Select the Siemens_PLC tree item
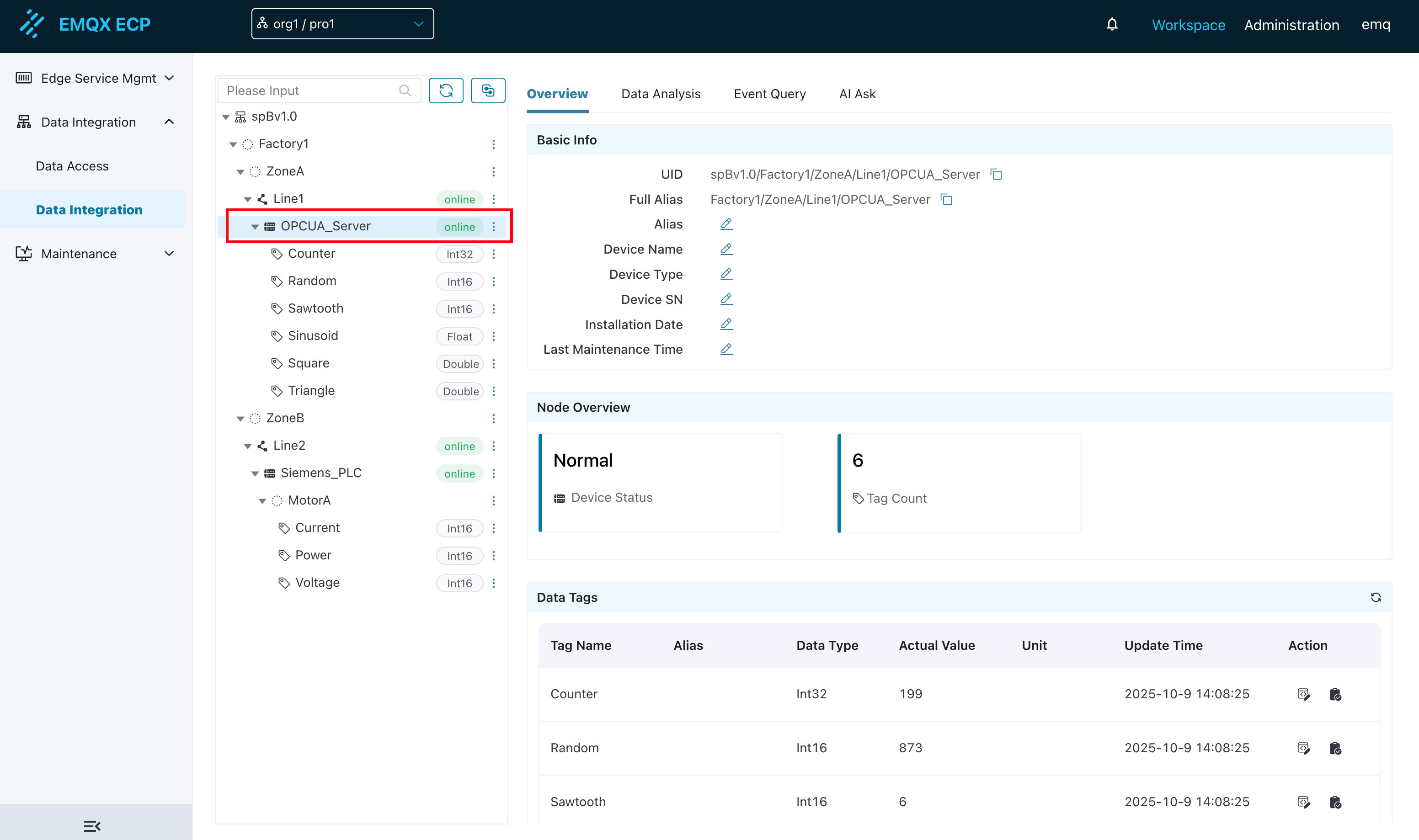The image size is (1419, 840). tap(321, 473)
